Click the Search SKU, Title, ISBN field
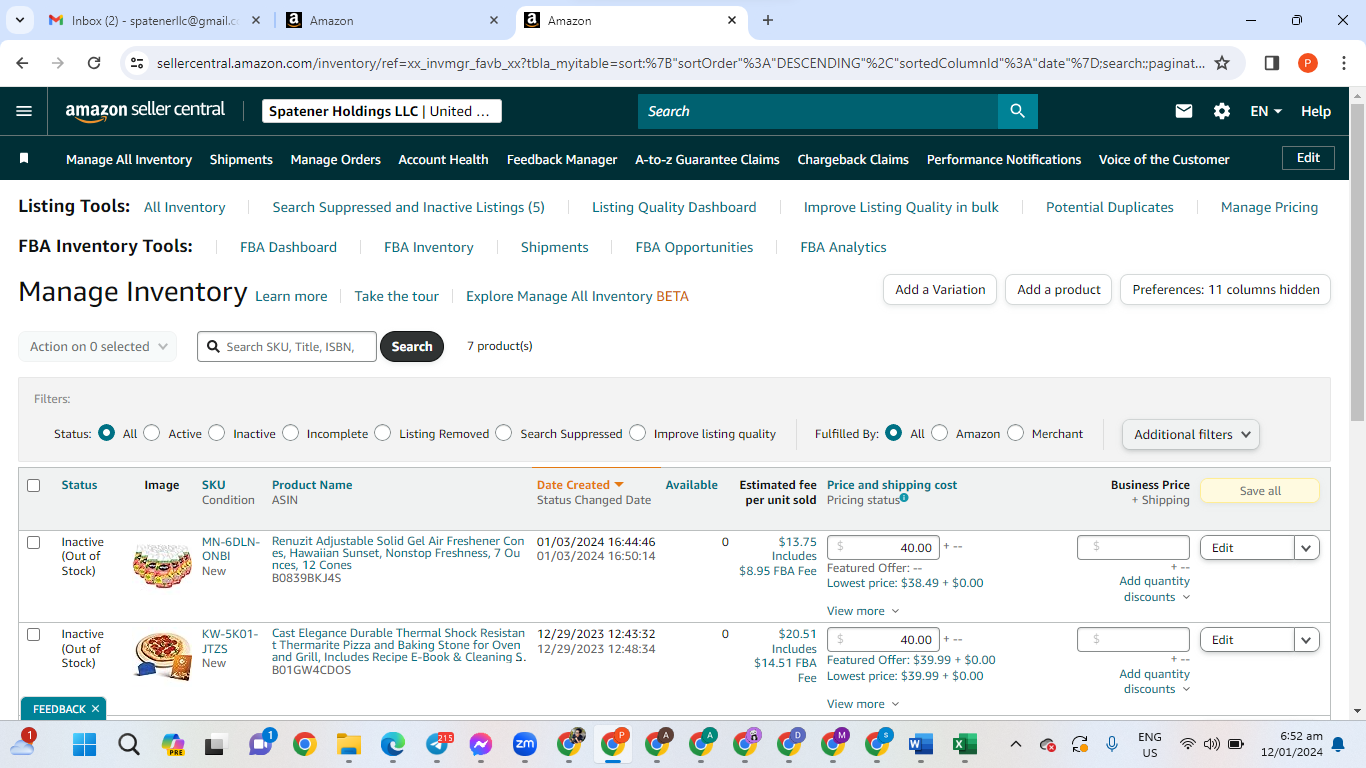This screenshot has width=1366, height=768. pyautogui.click(x=287, y=347)
